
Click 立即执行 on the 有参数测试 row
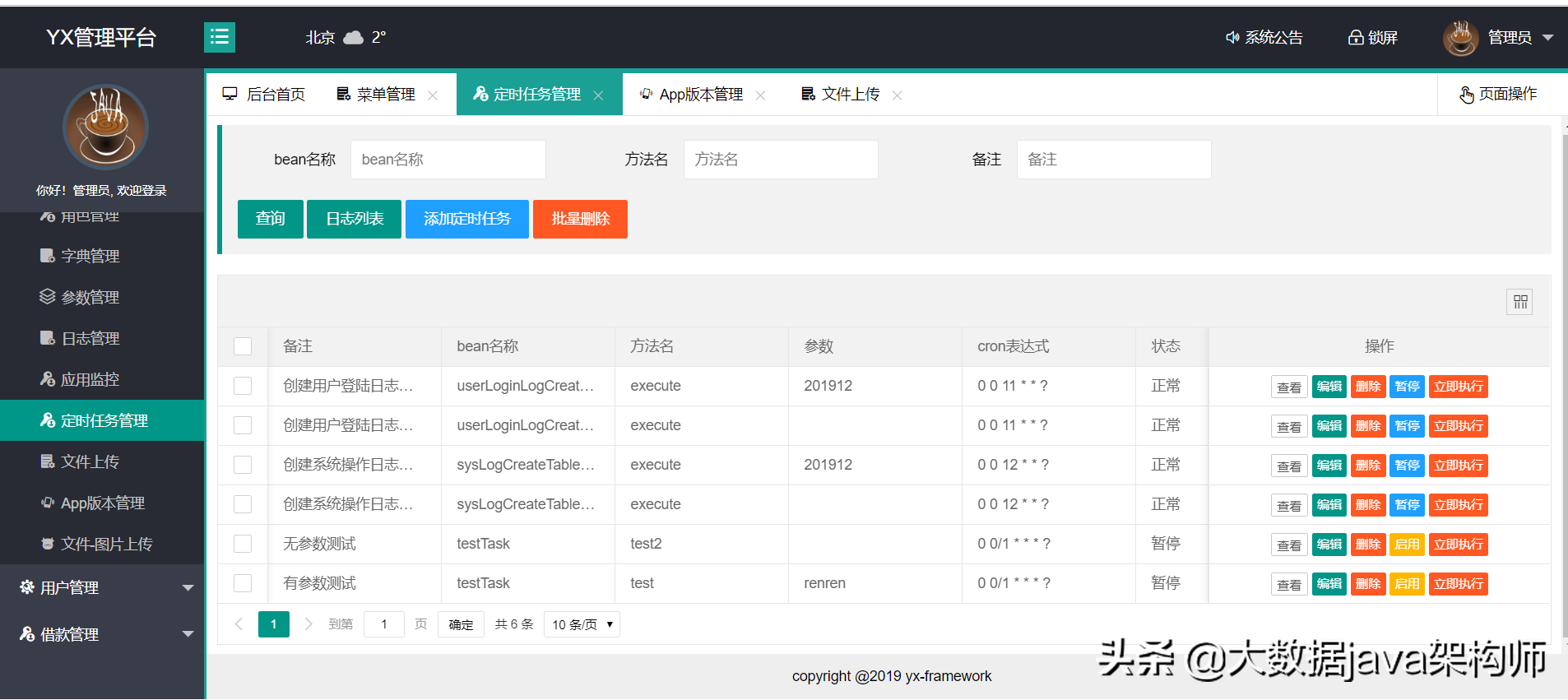[x=1459, y=584]
